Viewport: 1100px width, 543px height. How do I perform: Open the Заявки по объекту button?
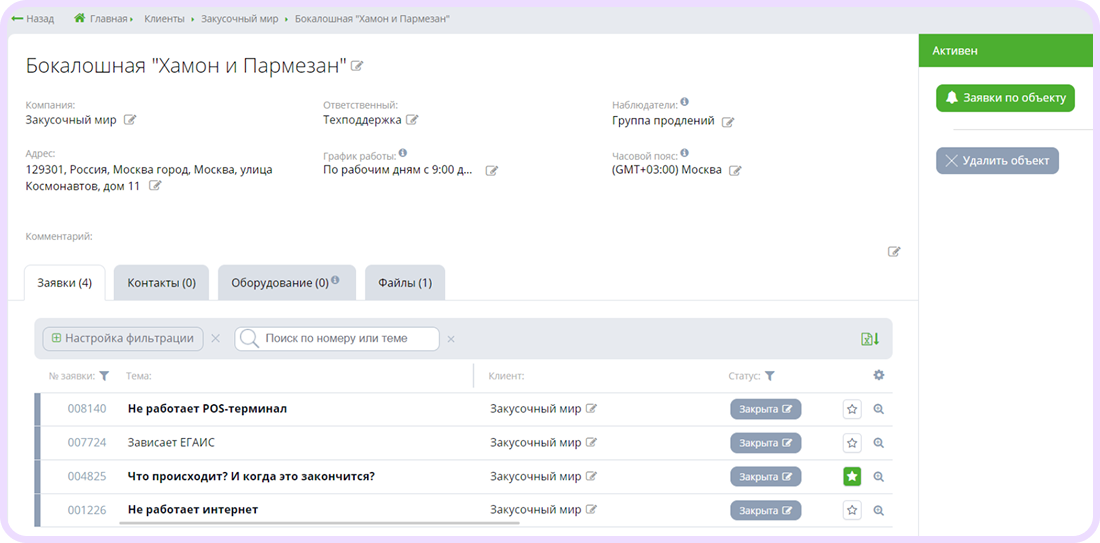coord(1005,98)
